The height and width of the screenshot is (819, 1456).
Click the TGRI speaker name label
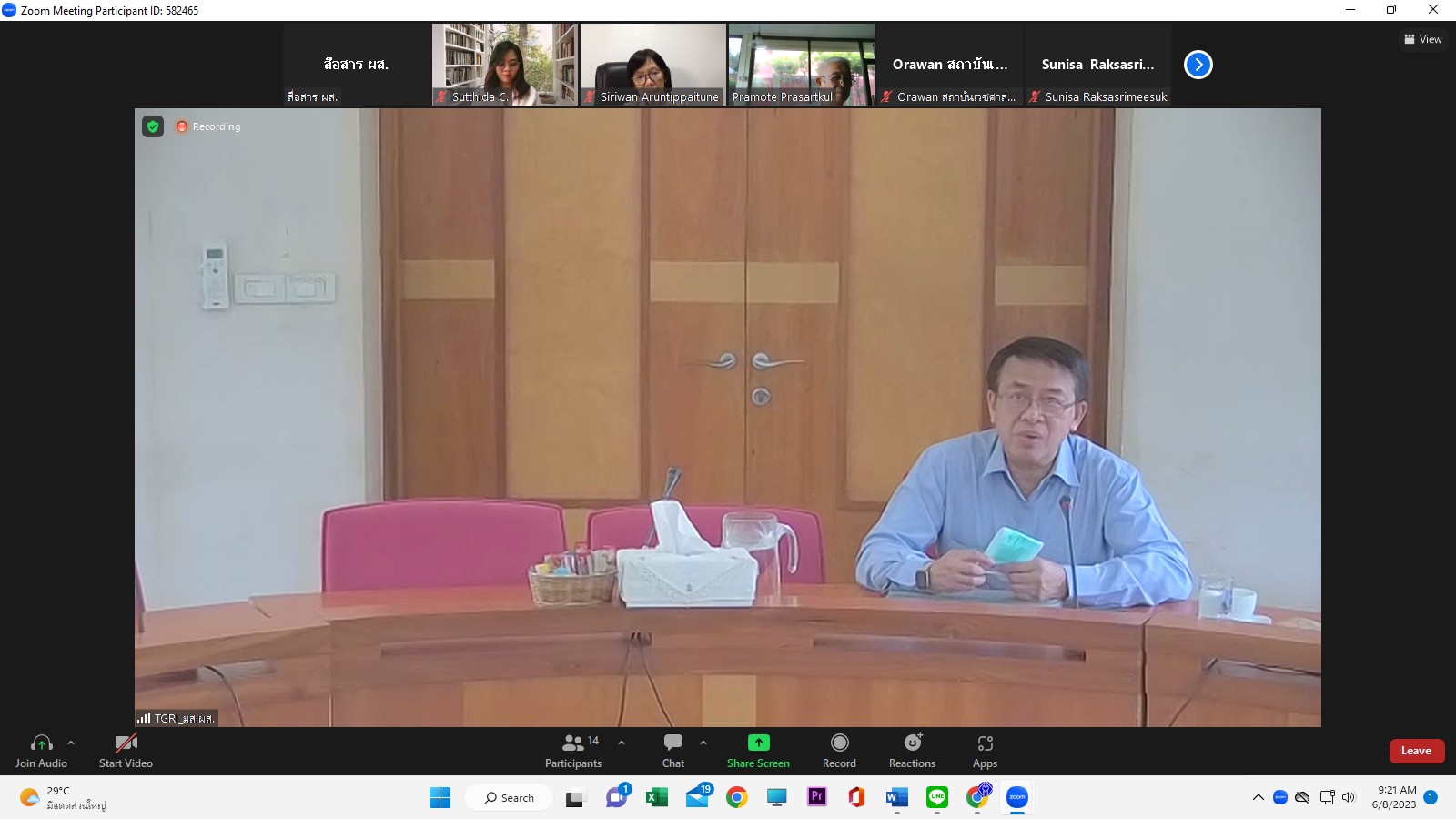[177, 718]
